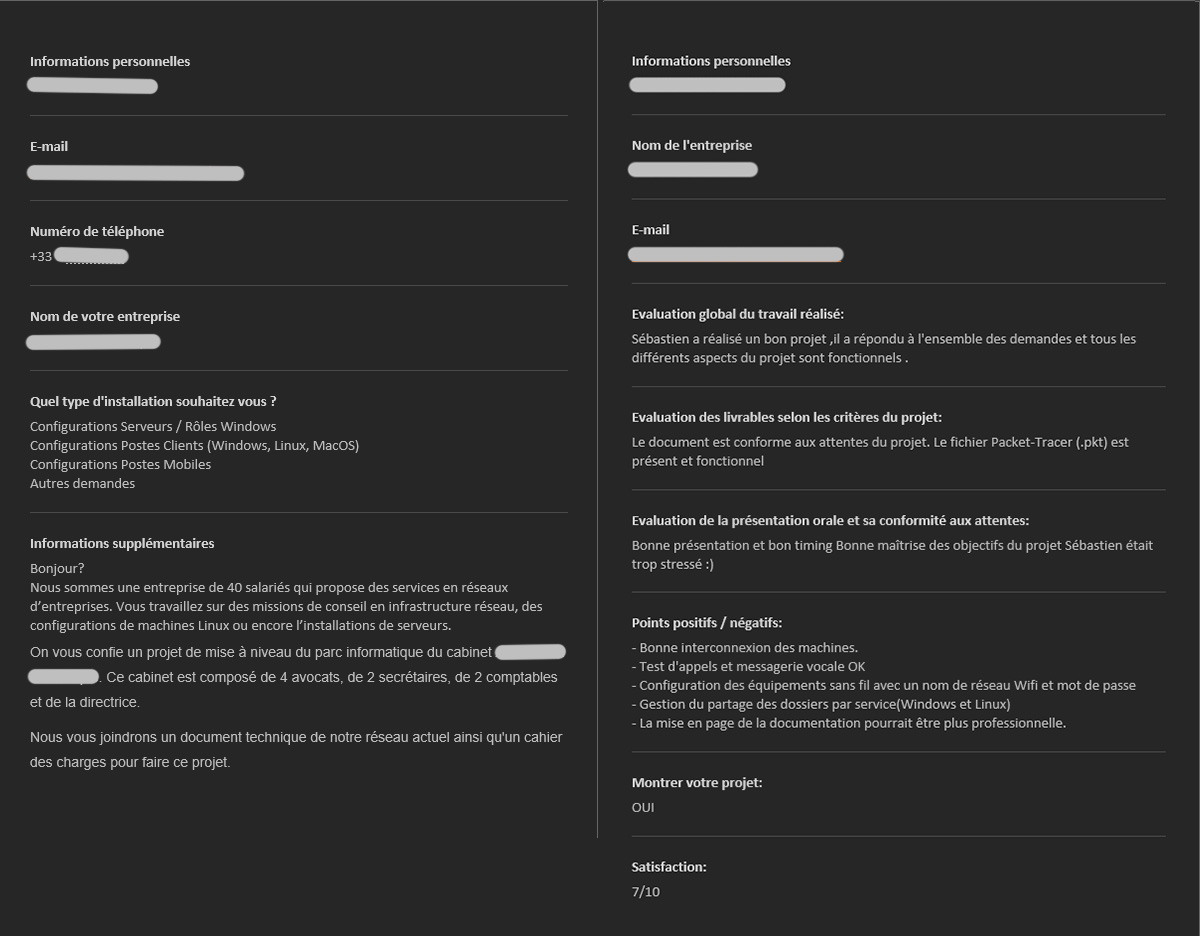
Task: Select the "Autres demandes" option
Action: click(x=82, y=483)
